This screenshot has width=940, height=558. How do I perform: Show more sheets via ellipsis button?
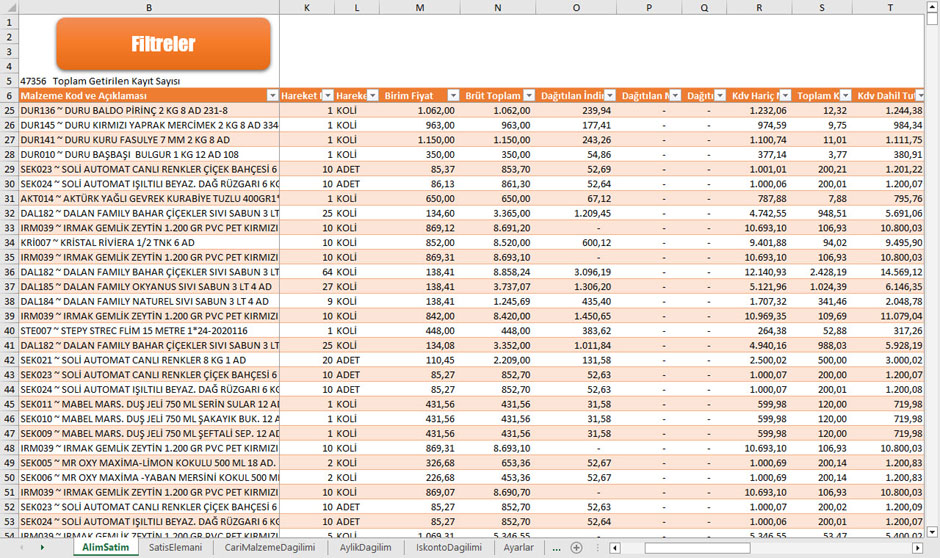pyautogui.click(x=556, y=548)
